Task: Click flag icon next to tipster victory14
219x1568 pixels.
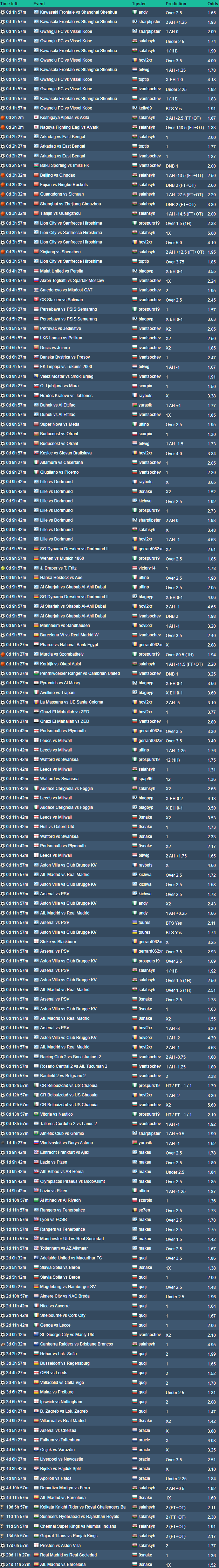Action: point(135,568)
